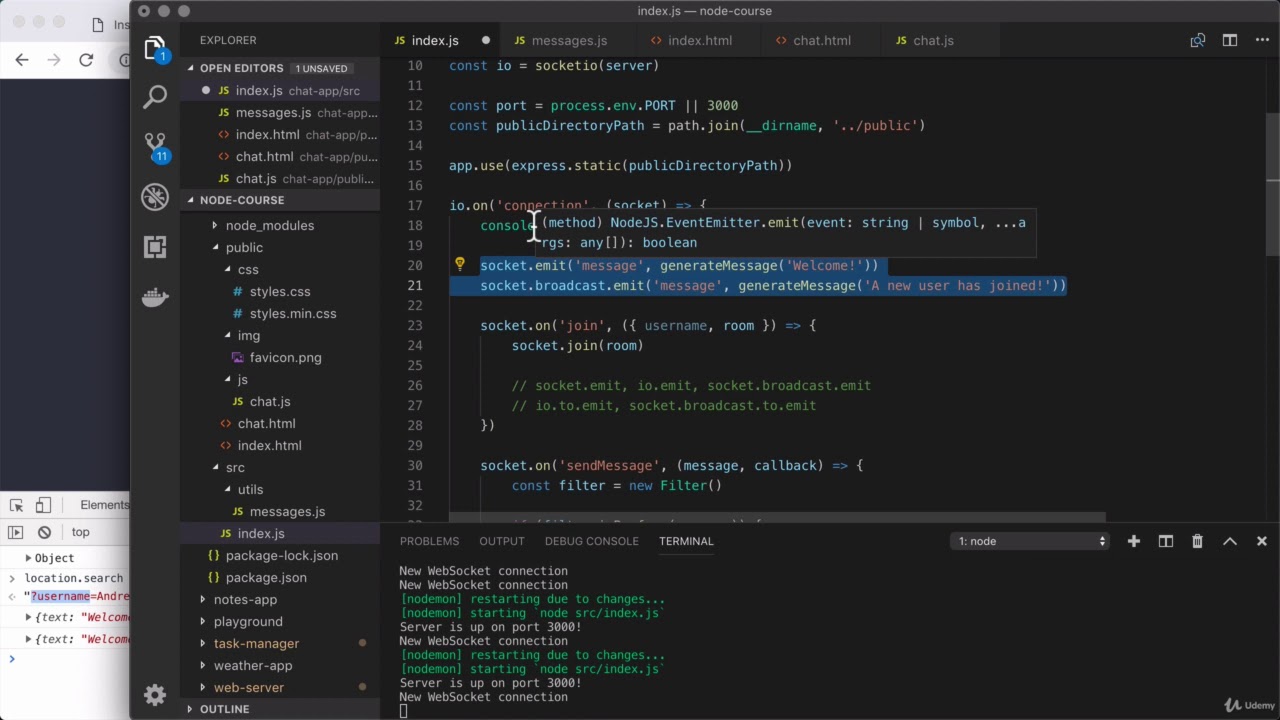This screenshot has height=720, width=1280.
Task: Open the Docker view icon
Action: [x=155, y=297]
